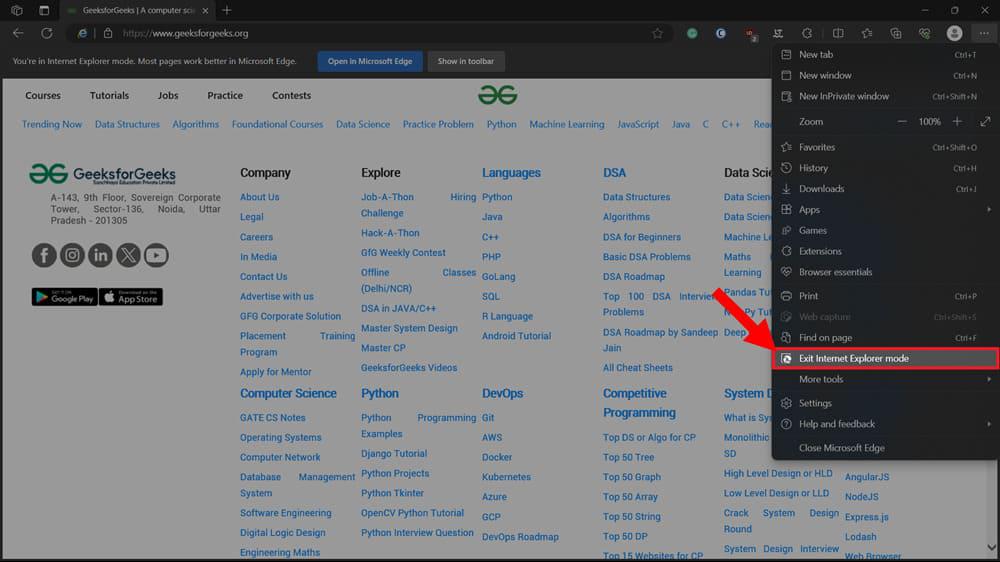
Task: Choose Print from the menu
Action: click(885, 296)
